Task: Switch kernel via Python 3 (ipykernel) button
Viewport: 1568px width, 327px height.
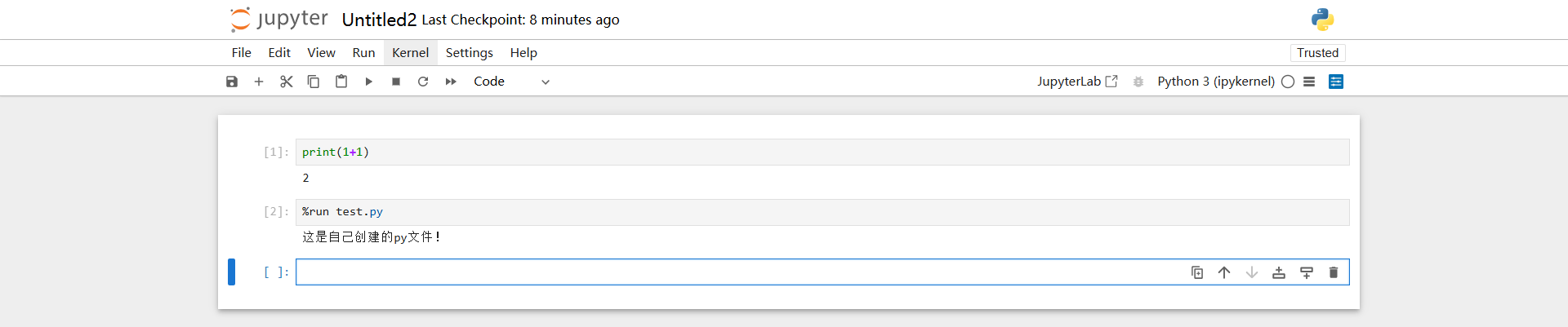Action: coord(1215,82)
